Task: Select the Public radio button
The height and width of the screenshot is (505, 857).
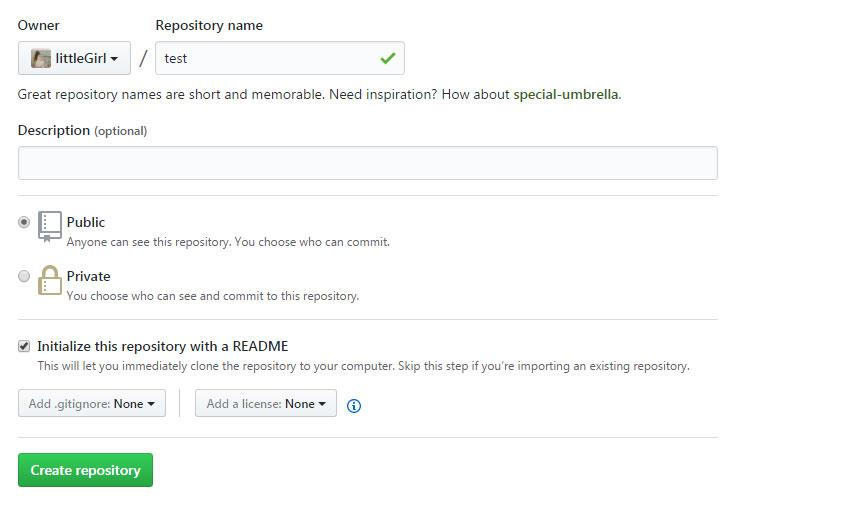Action: (24, 223)
